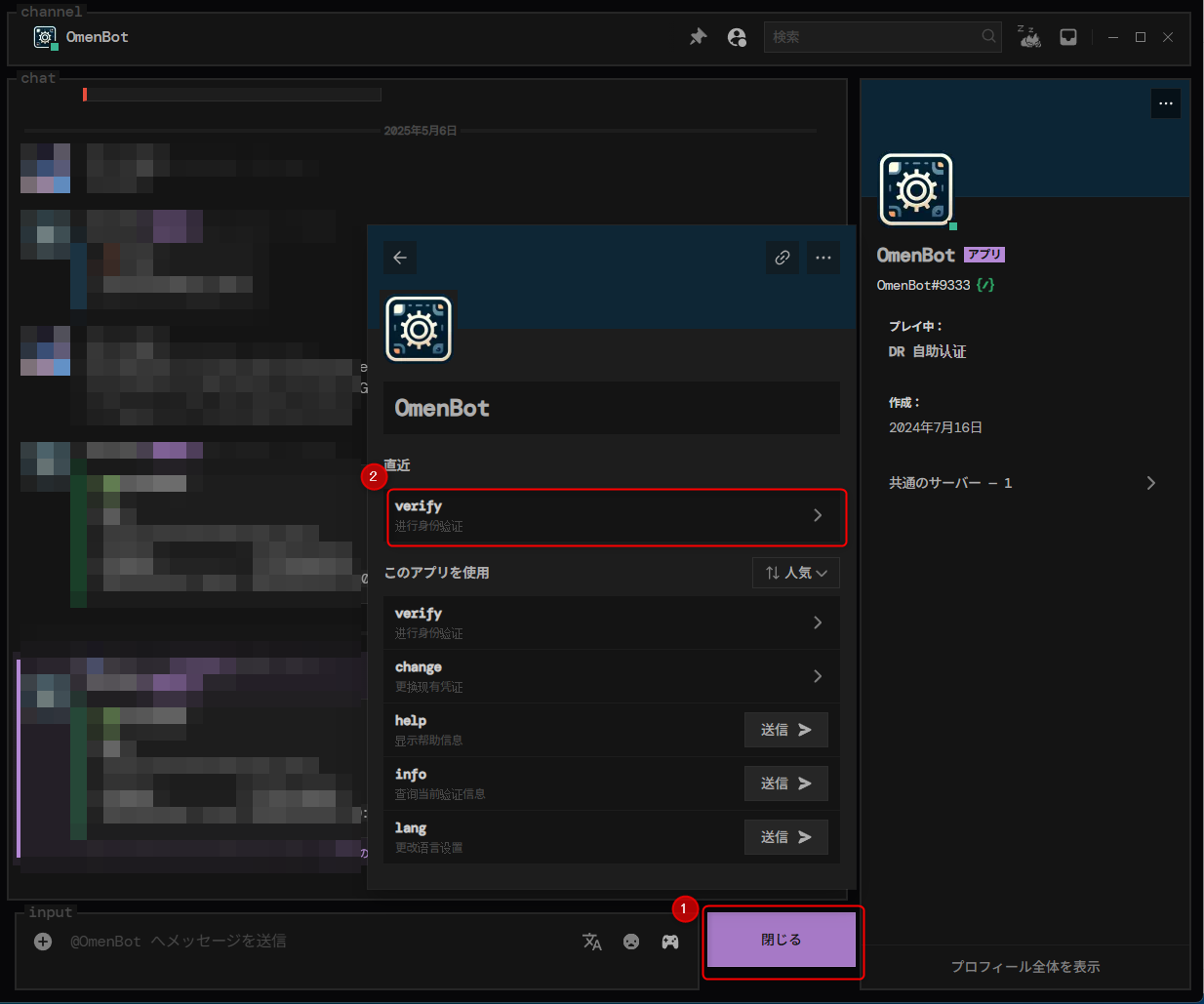Open attachment plus icon in input
1204x1004 pixels.
pyautogui.click(x=43, y=942)
